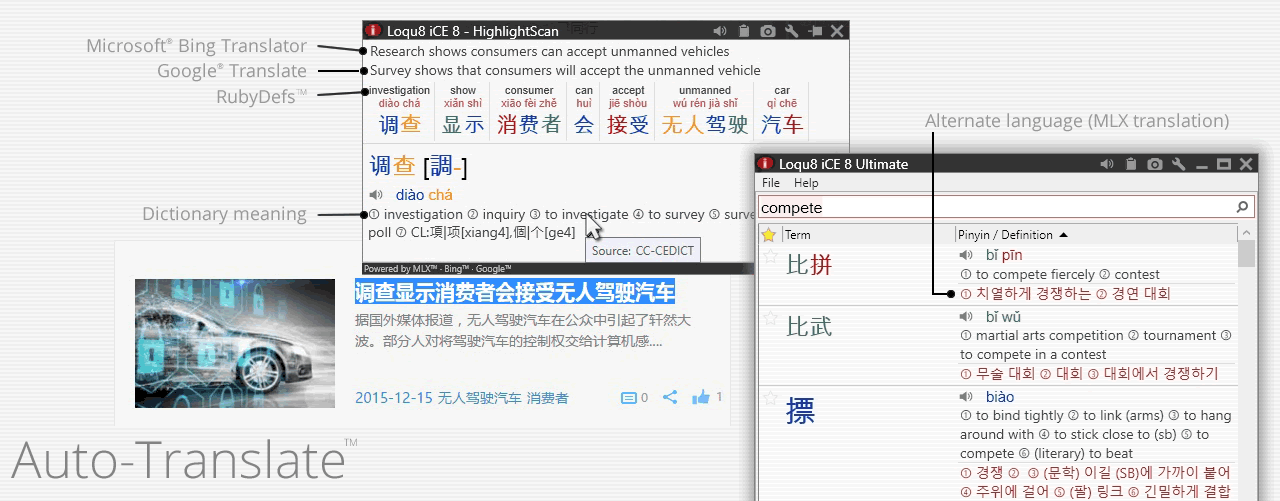
Task: Click the 调查 [調-] headword in HighlightScan
Action: [x=418, y=166]
